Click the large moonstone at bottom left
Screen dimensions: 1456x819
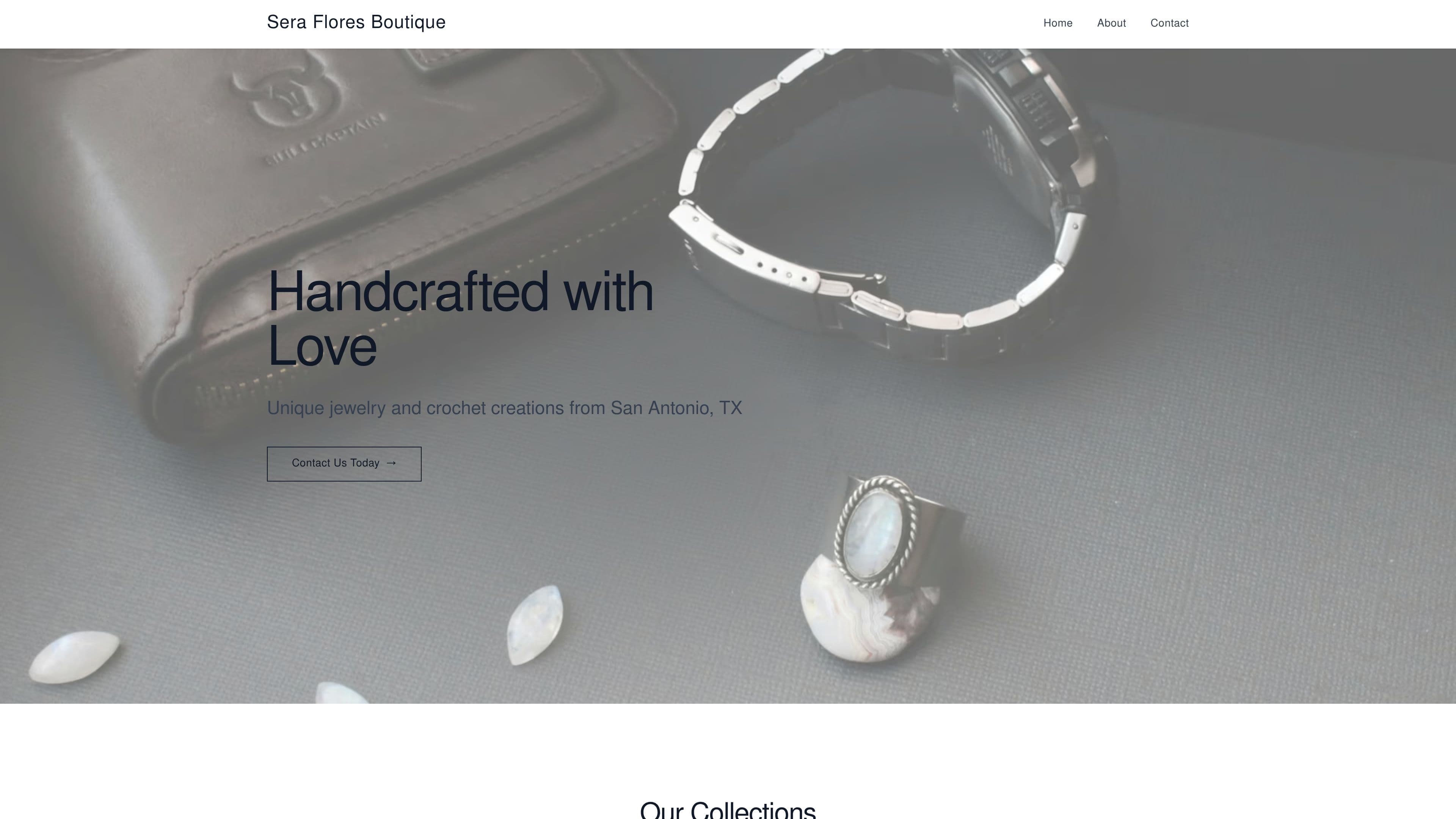tap(74, 657)
